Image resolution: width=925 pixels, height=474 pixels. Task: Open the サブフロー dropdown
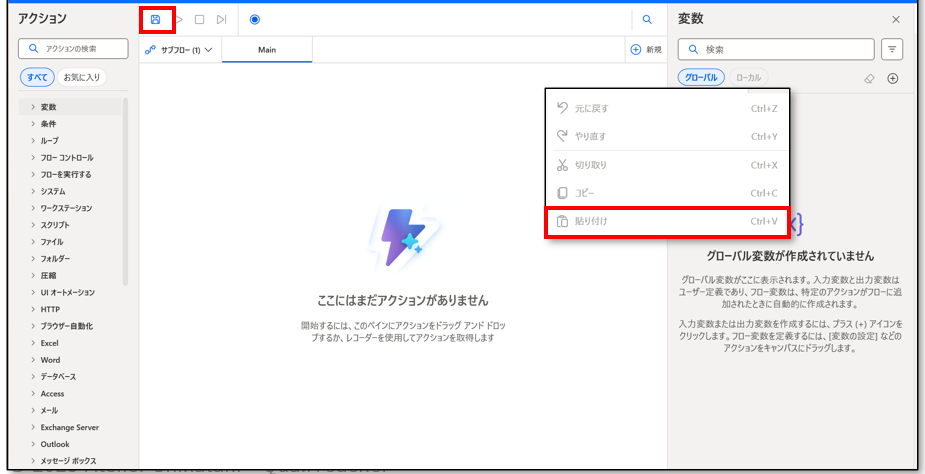(x=180, y=49)
